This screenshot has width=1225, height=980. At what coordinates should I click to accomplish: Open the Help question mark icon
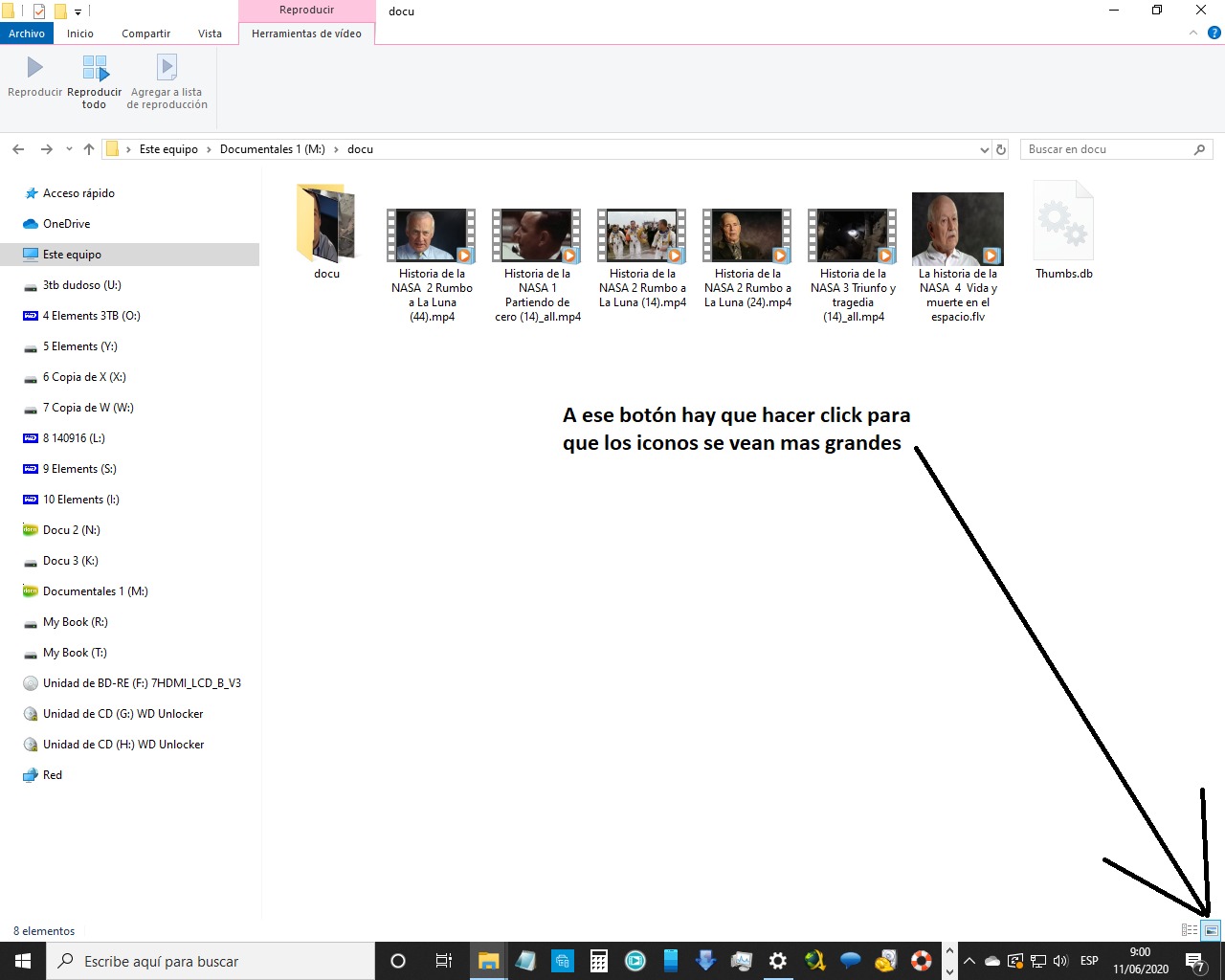point(1214,33)
